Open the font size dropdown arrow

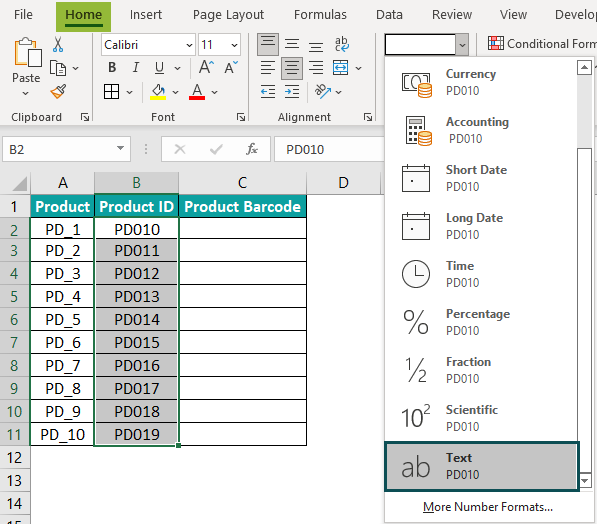pyautogui.click(x=234, y=45)
